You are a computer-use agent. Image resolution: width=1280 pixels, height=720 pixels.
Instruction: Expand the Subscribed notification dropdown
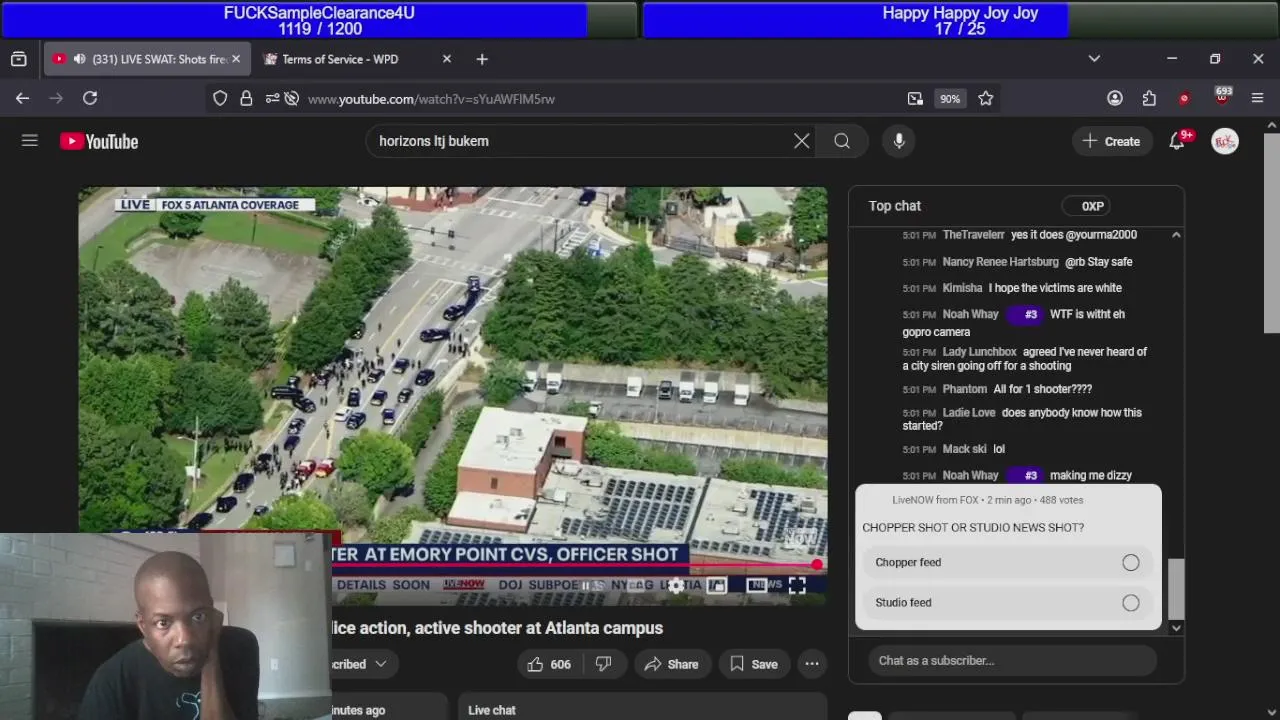click(x=381, y=664)
